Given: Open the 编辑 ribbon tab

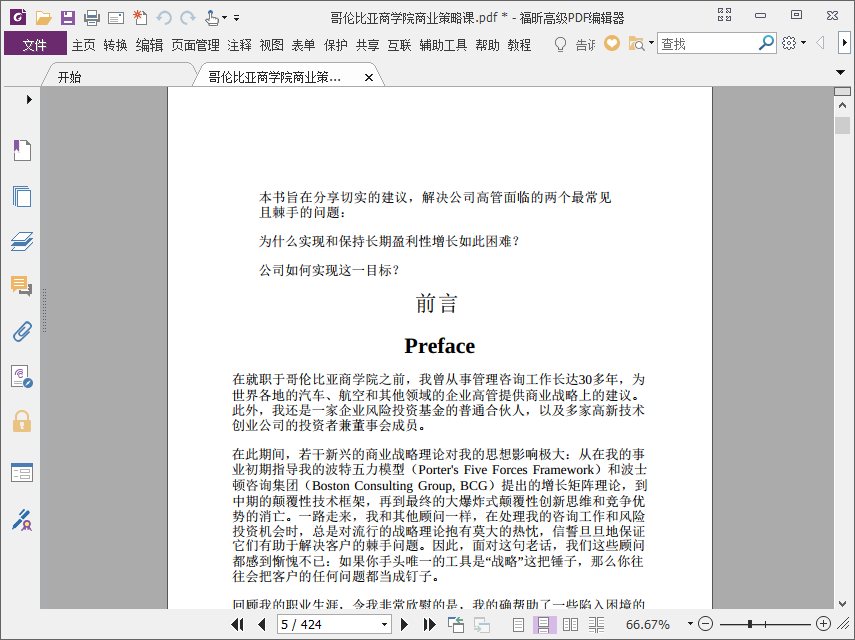Looking at the screenshot, I should coord(149,45).
